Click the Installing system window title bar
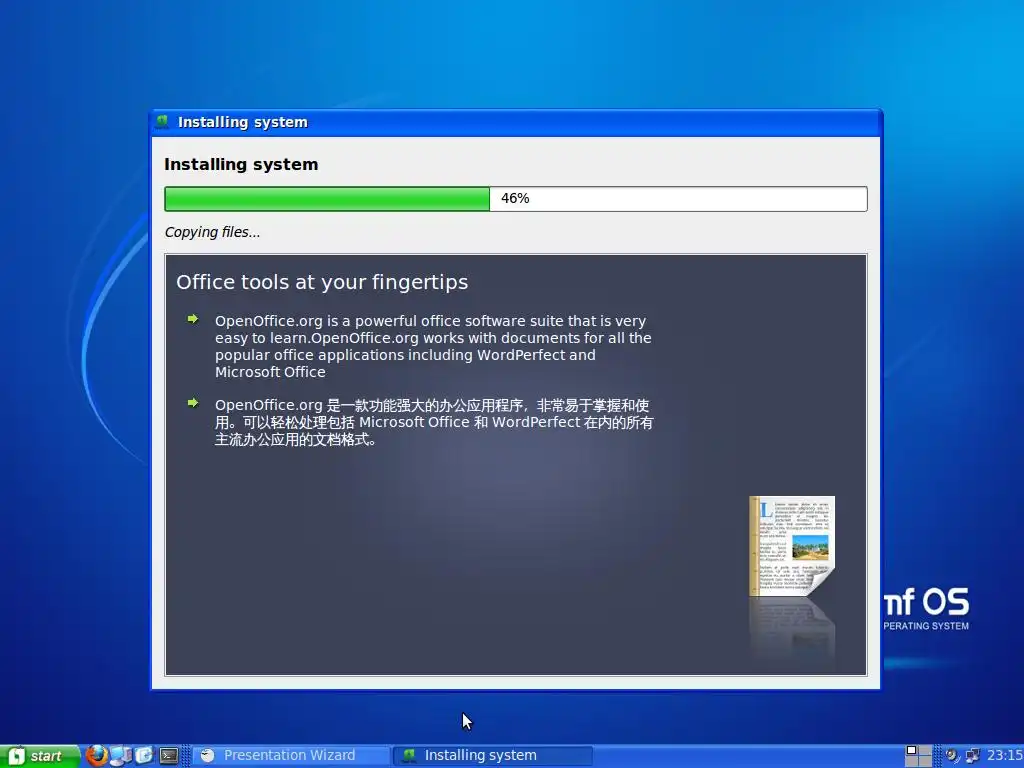Viewport: 1024px width, 768px height. point(516,122)
